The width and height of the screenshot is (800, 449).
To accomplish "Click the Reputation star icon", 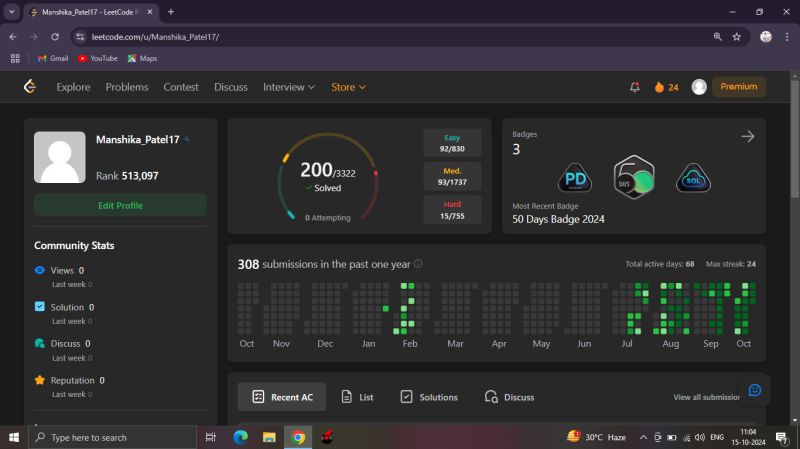I will (40, 380).
